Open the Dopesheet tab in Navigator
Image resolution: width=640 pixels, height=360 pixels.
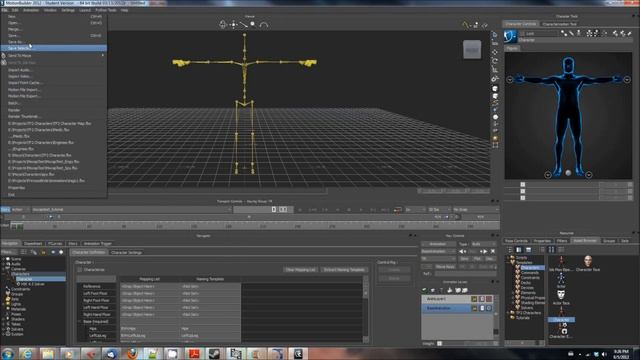point(33,244)
